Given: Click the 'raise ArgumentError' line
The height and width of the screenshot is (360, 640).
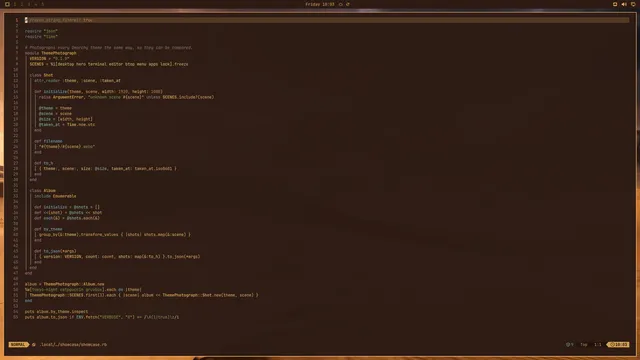Looking at the screenshot, I should click(126, 97).
